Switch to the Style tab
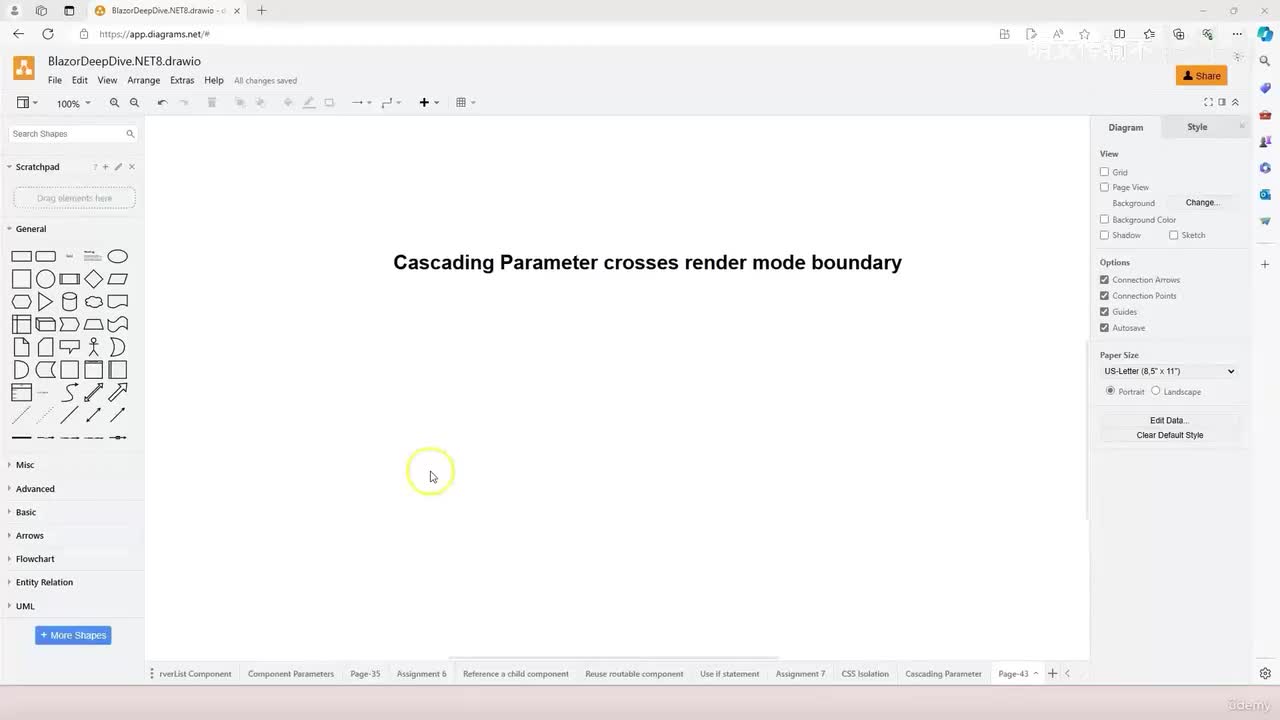This screenshot has height=720, width=1280. click(1197, 127)
